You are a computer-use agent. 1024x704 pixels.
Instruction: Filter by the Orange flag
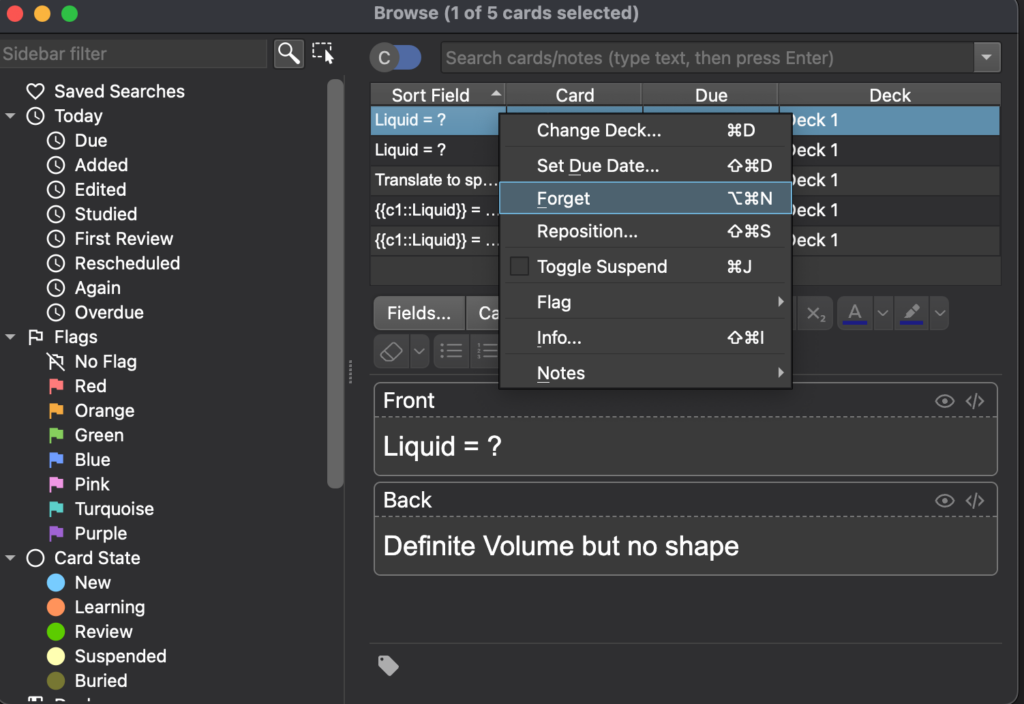(104, 411)
